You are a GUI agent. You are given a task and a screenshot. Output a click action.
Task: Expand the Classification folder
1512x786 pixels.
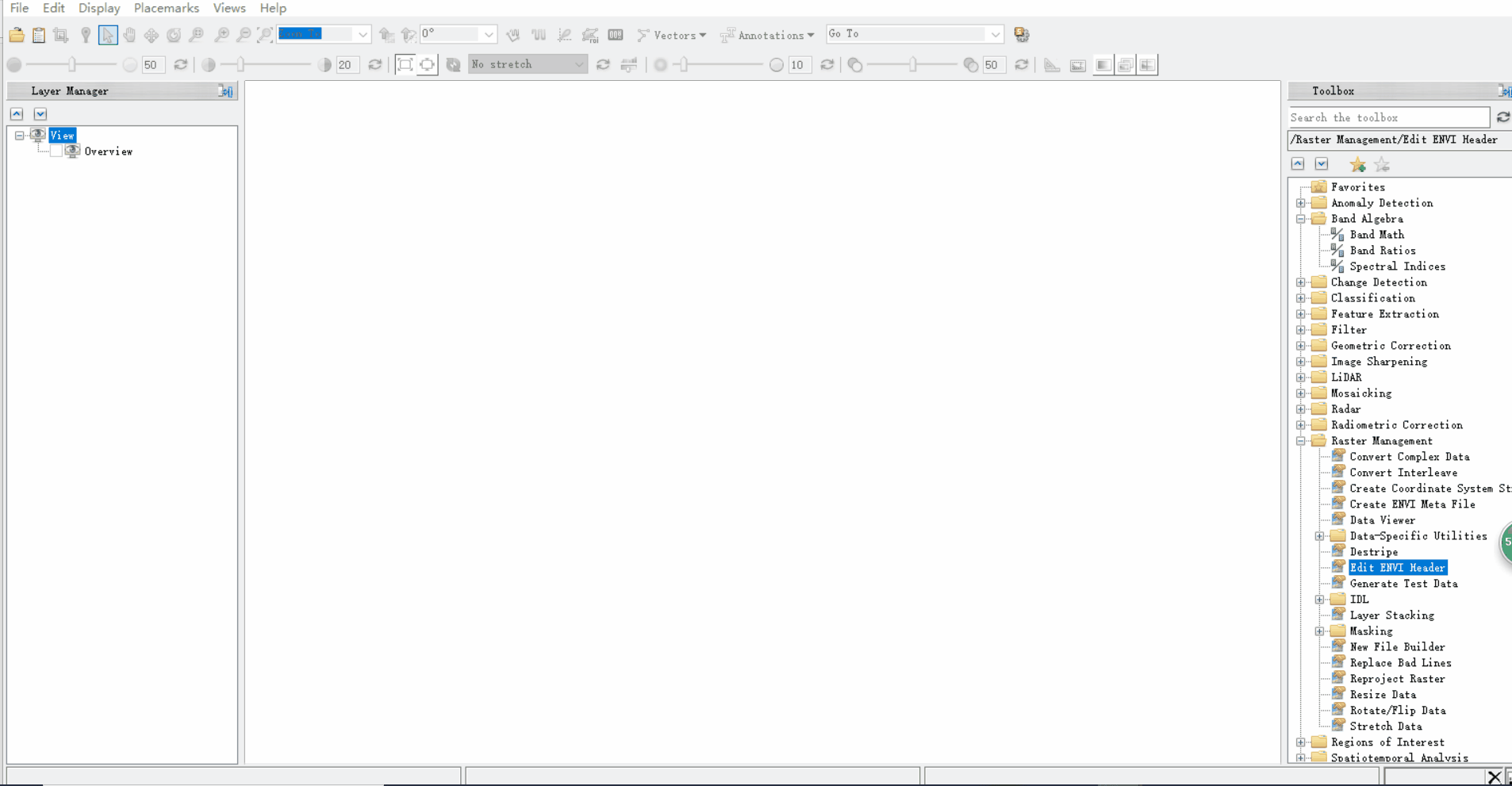1301,298
